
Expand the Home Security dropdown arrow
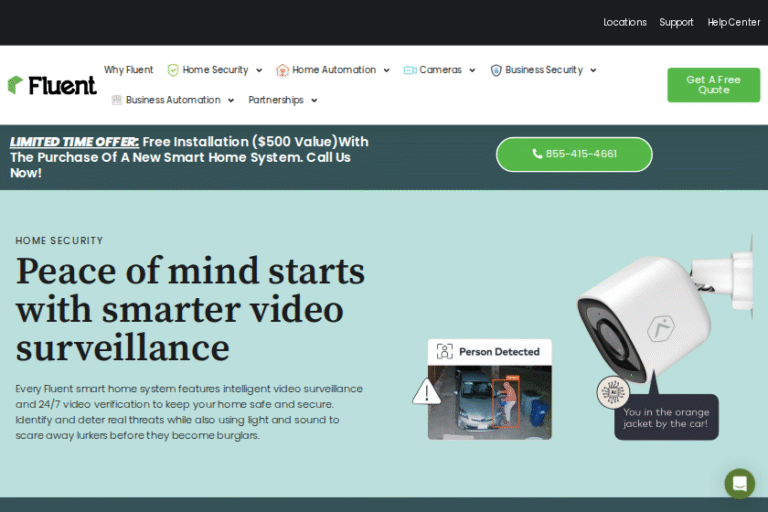(259, 71)
